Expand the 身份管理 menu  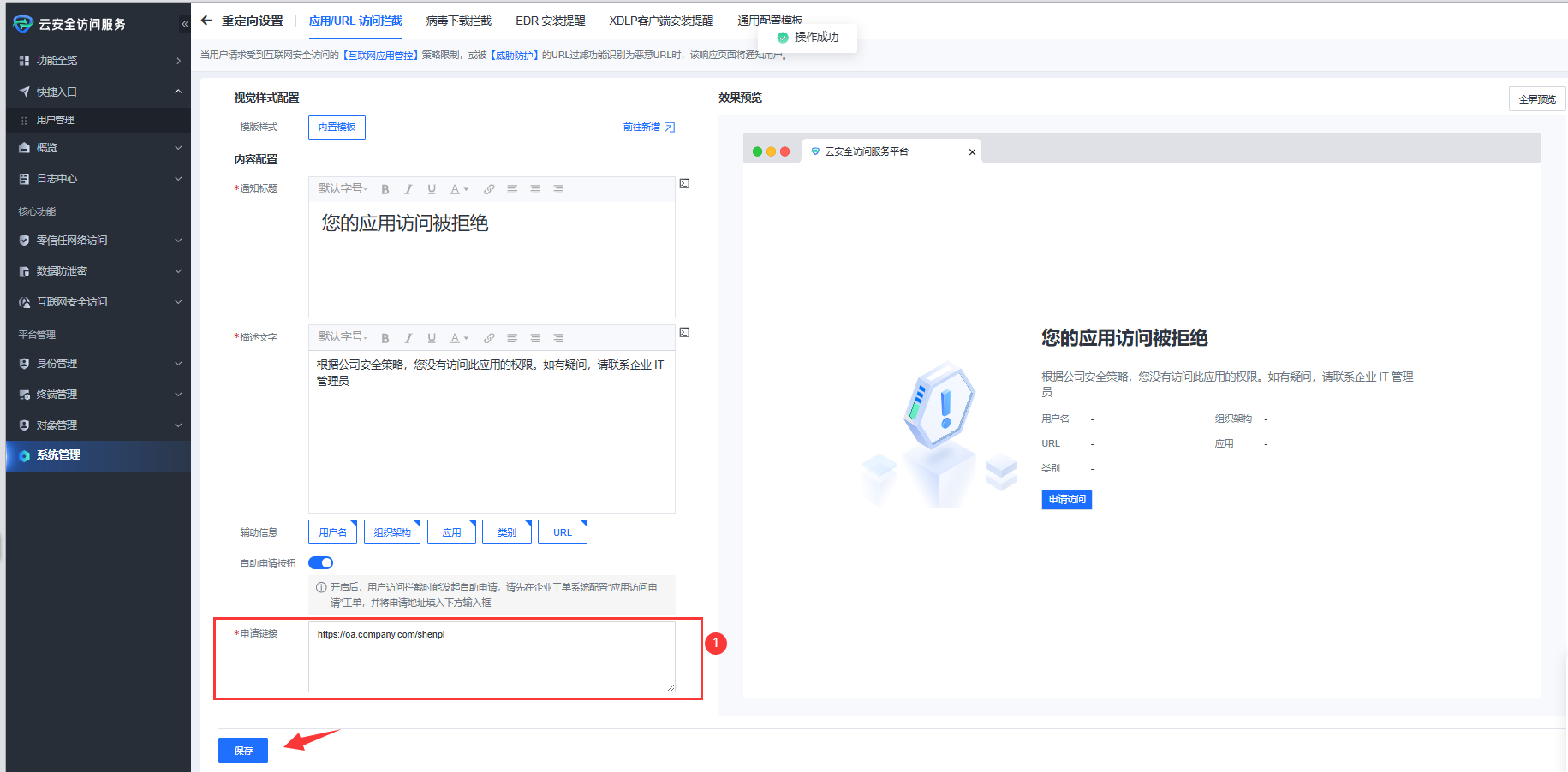178,364
